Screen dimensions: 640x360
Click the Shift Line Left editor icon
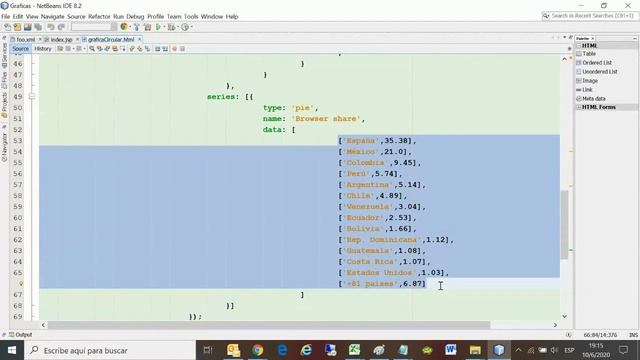click(x=158, y=49)
